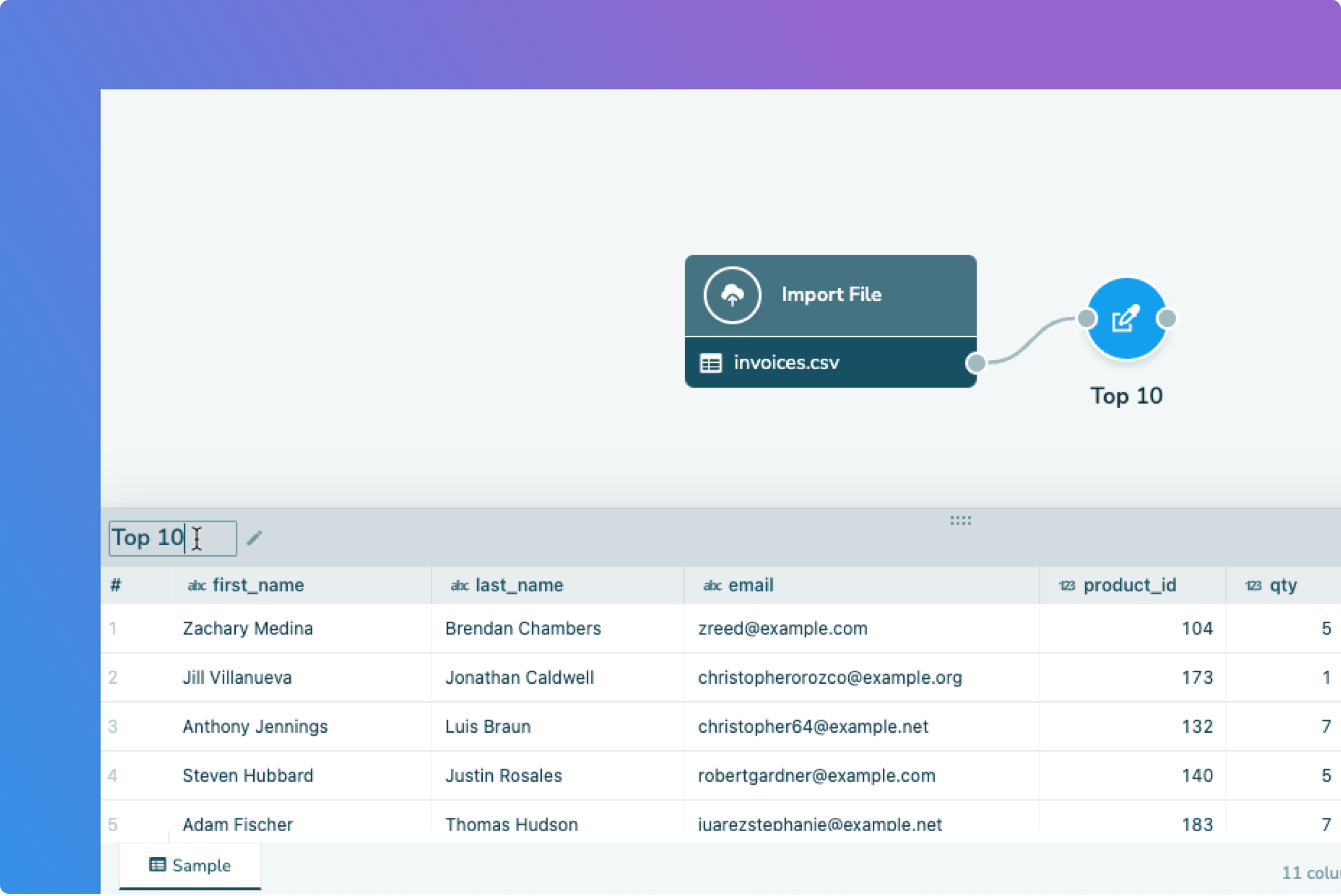The height and width of the screenshot is (896, 1341).
Task: Click the pencil rename icon beside Top 10
Action: 254,538
